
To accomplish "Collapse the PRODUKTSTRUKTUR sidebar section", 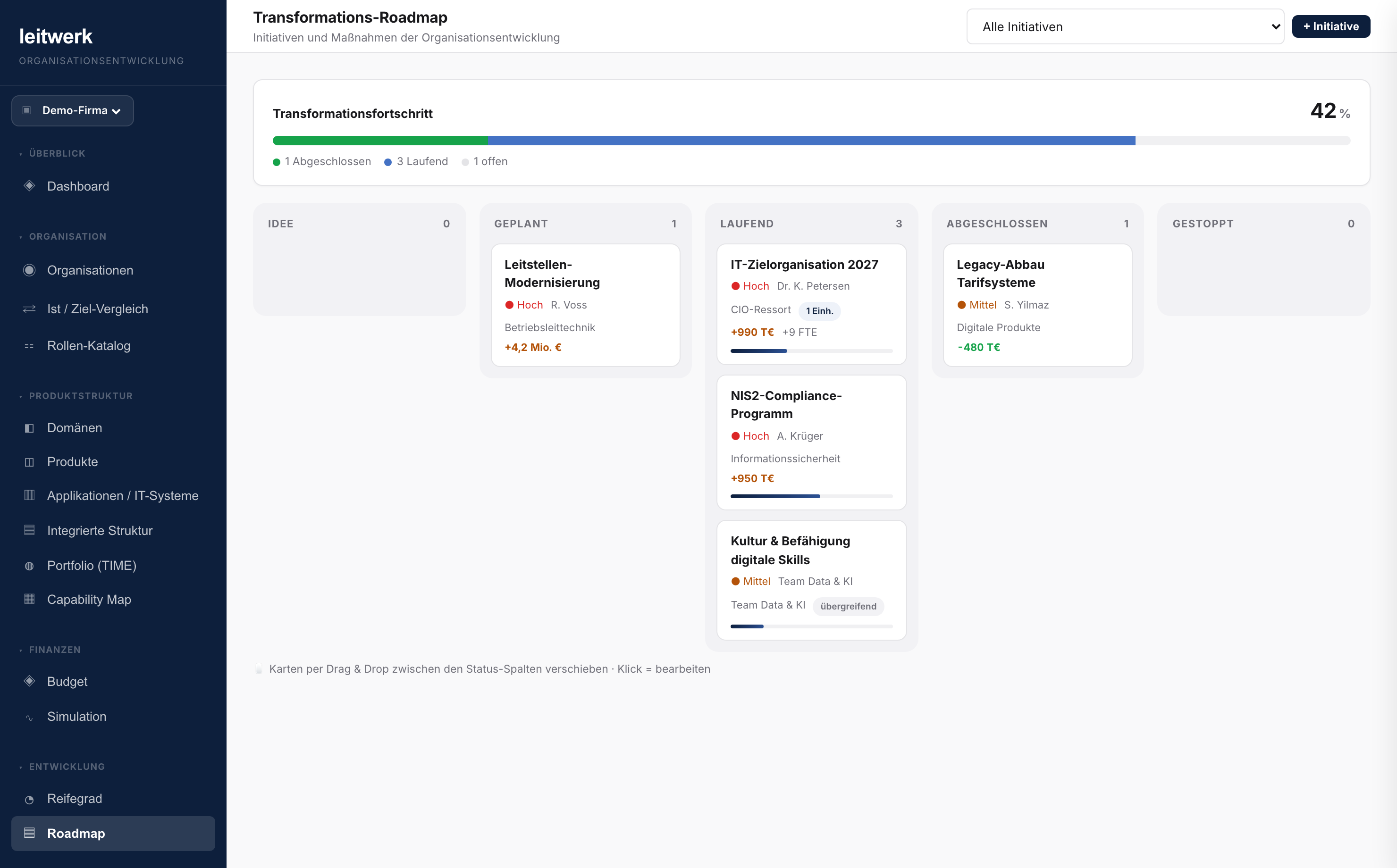I will (76, 396).
